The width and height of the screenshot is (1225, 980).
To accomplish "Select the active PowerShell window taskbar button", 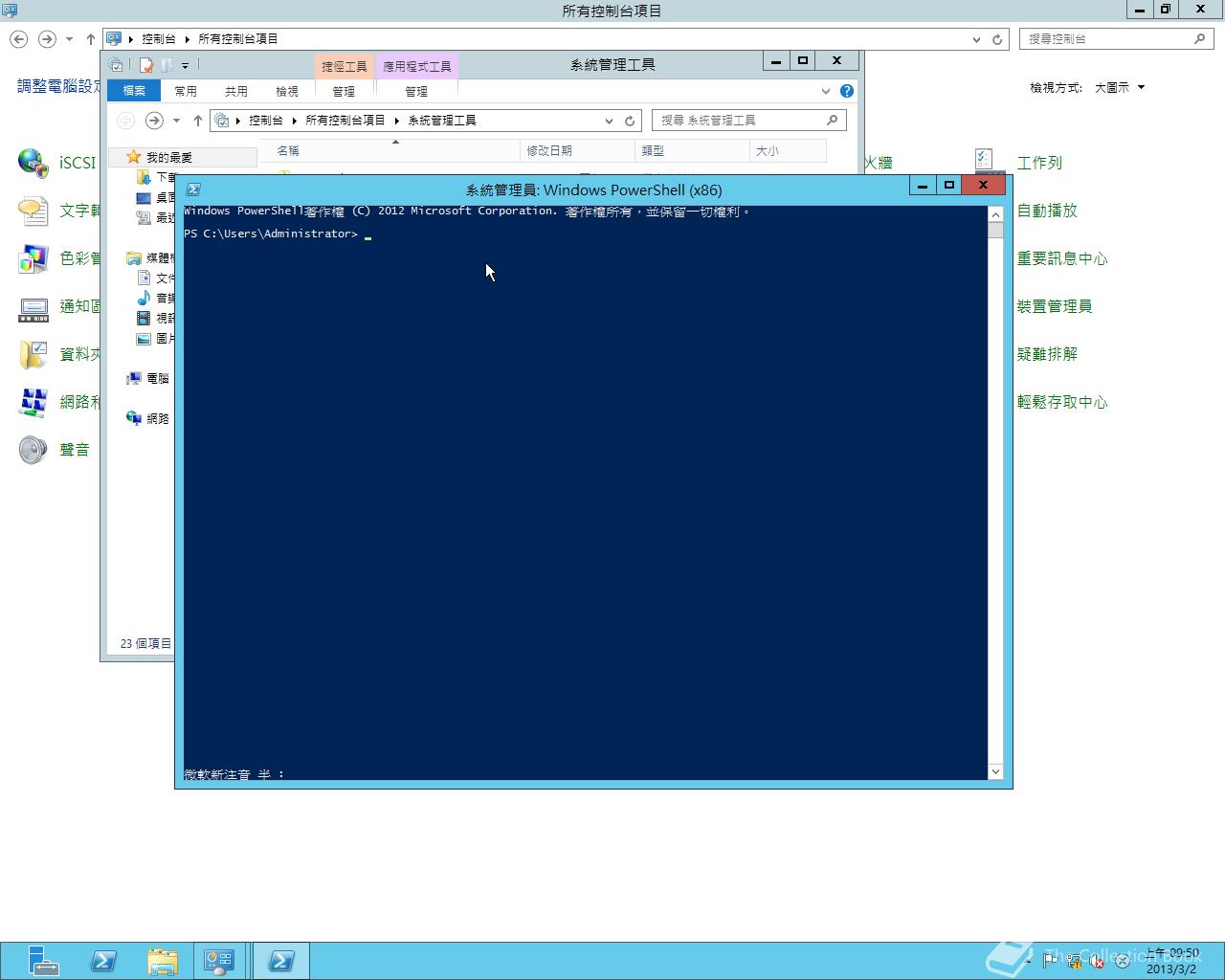I will [280, 961].
